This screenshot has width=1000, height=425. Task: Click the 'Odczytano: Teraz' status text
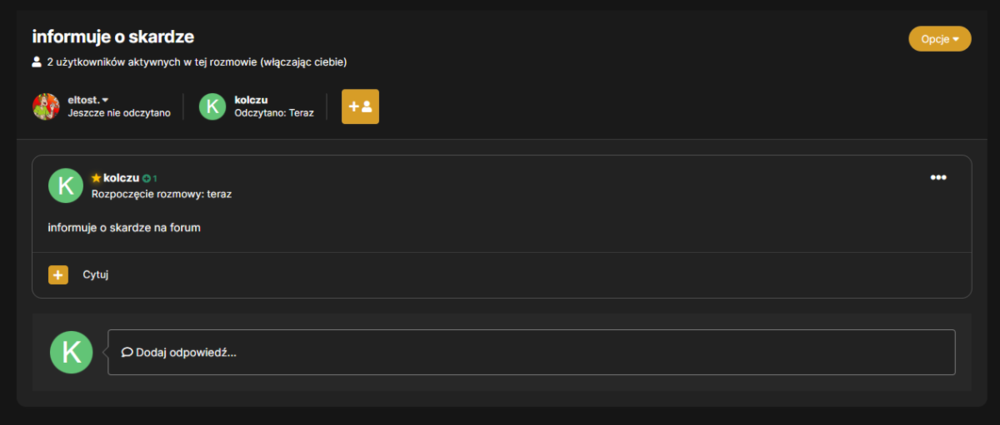point(274,113)
